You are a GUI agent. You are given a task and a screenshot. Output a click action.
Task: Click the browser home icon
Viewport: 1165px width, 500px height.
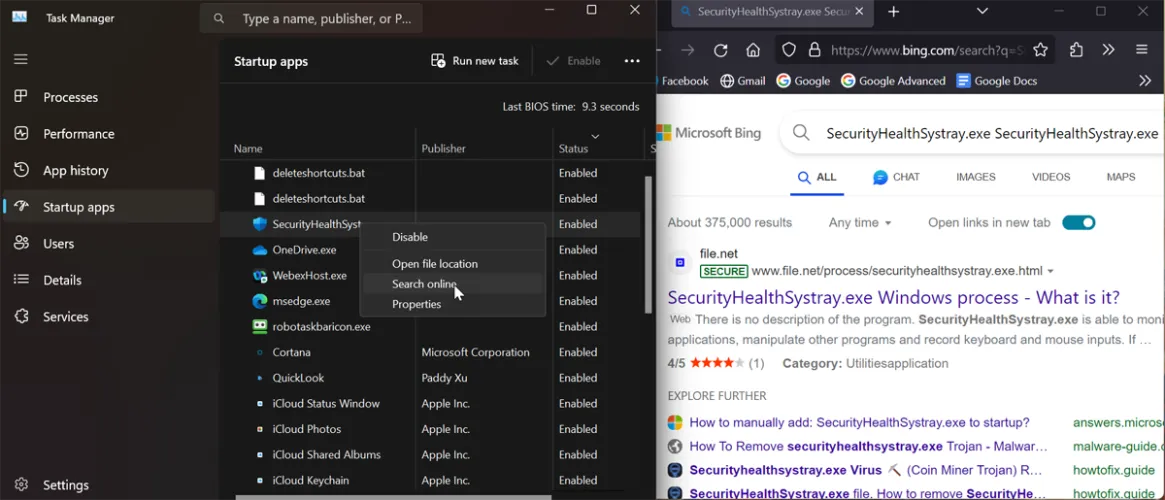[x=753, y=50]
